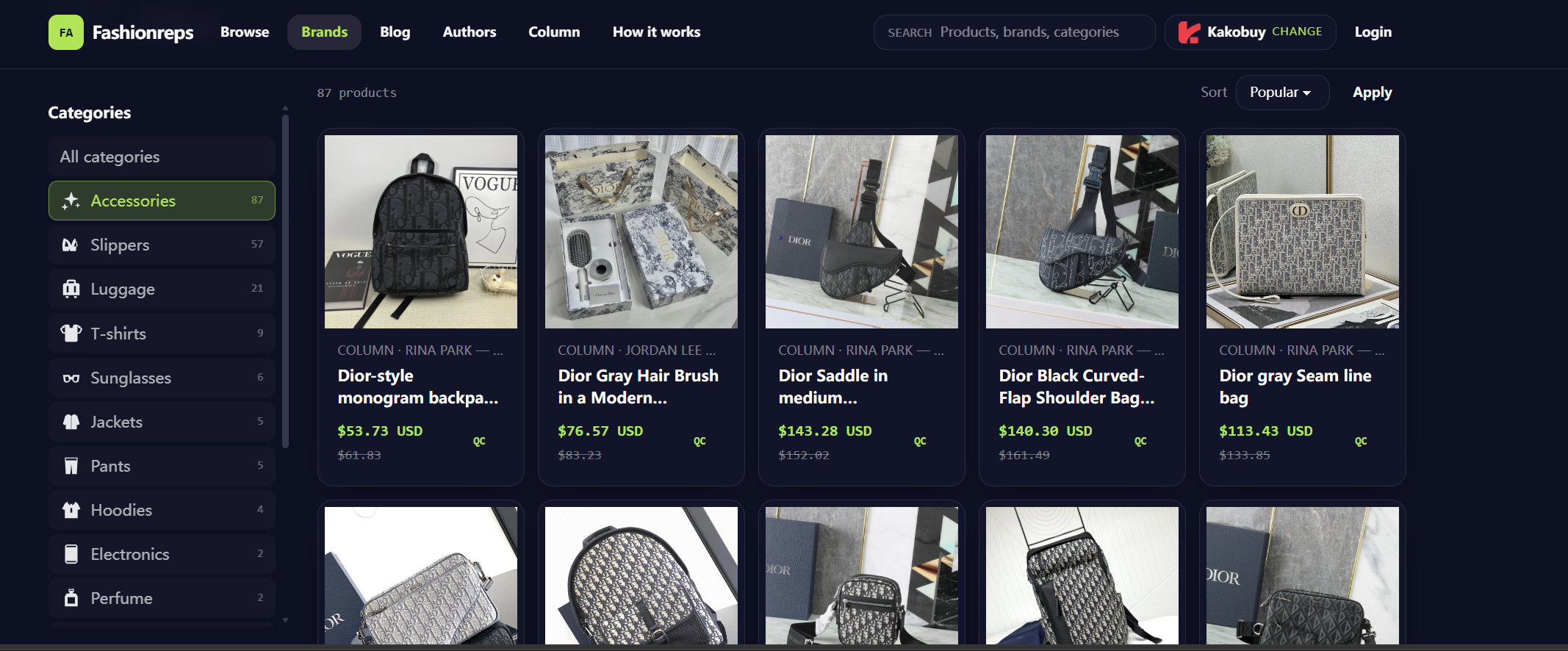Click the green FA logo icon
The height and width of the screenshot is (651, 1568).
(66, 32)
